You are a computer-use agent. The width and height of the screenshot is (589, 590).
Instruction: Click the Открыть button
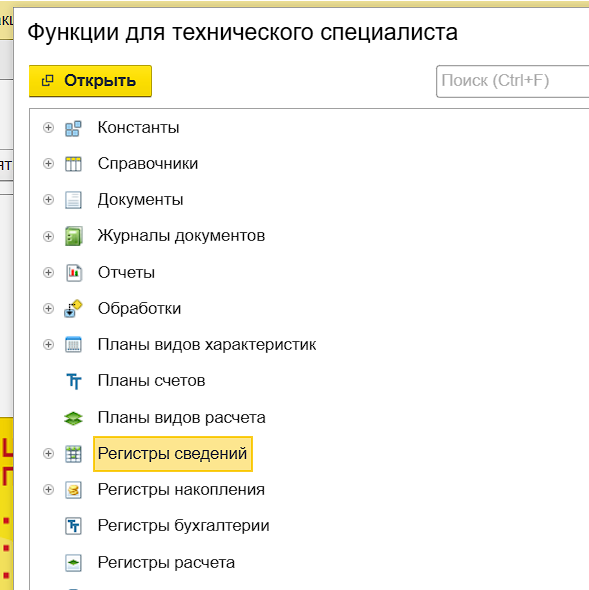pyautogui.click(x=90, y=81)
